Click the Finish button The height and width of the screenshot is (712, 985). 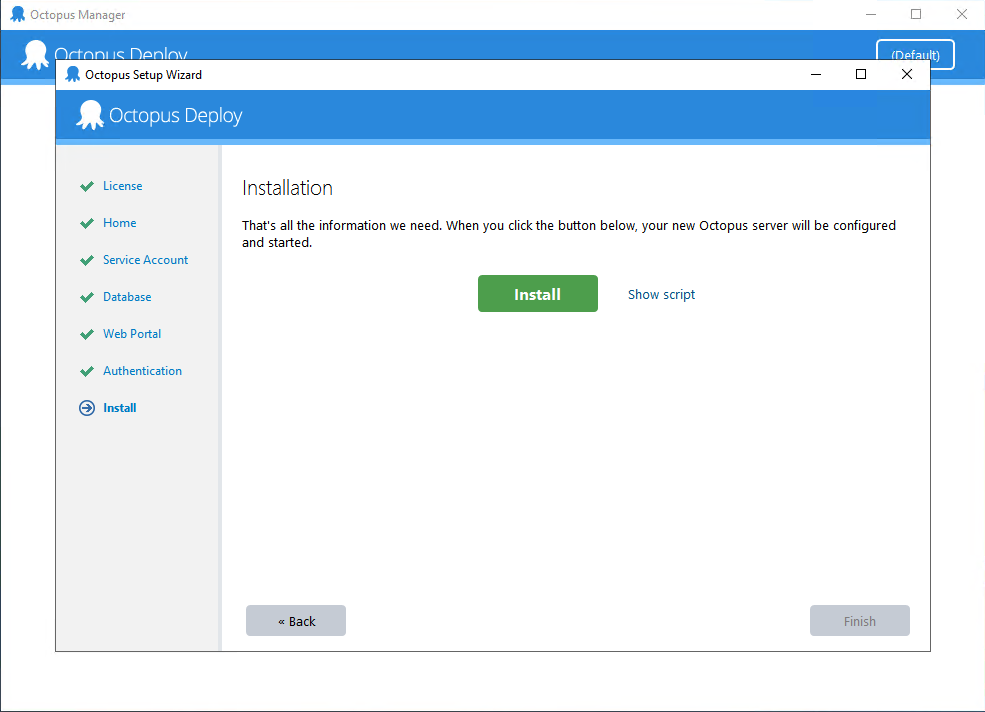pos(859,621)
